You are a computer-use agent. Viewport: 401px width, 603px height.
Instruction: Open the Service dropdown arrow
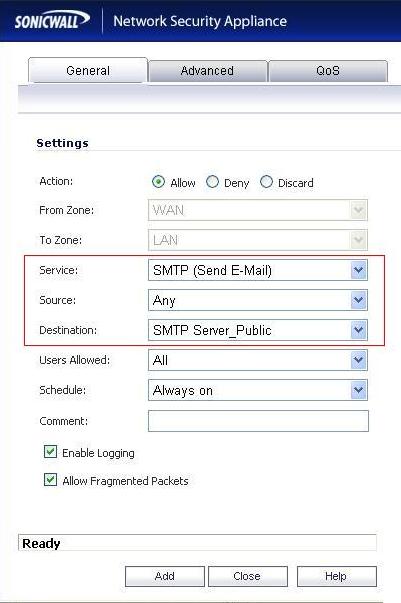click(x=358, y=270)
